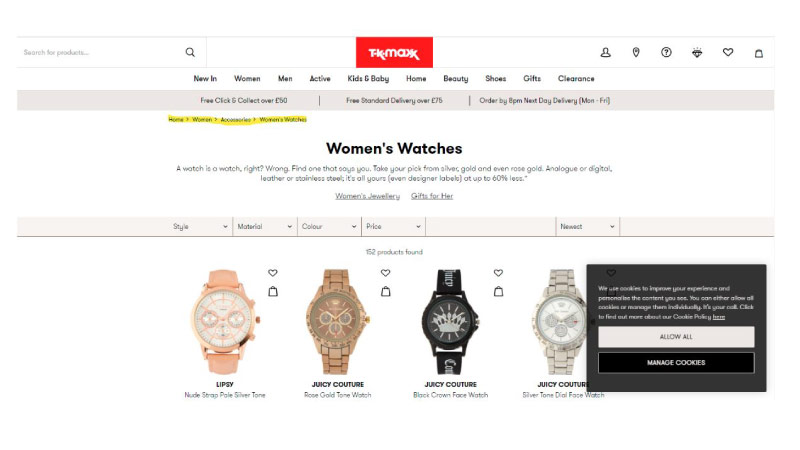
Task: Focus the Search for products field
Action: click(102, 52)
